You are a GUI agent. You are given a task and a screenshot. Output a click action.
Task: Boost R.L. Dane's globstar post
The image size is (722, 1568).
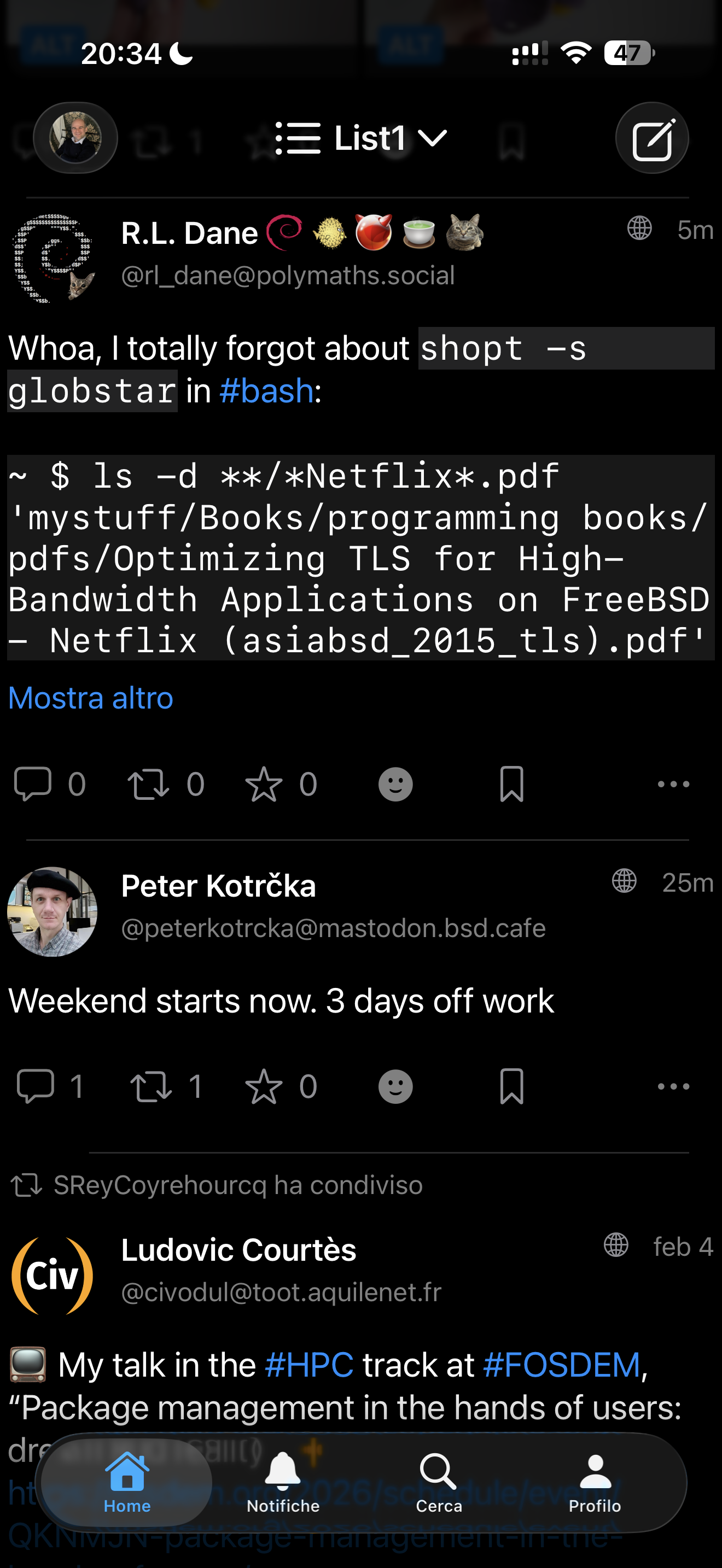148,783
